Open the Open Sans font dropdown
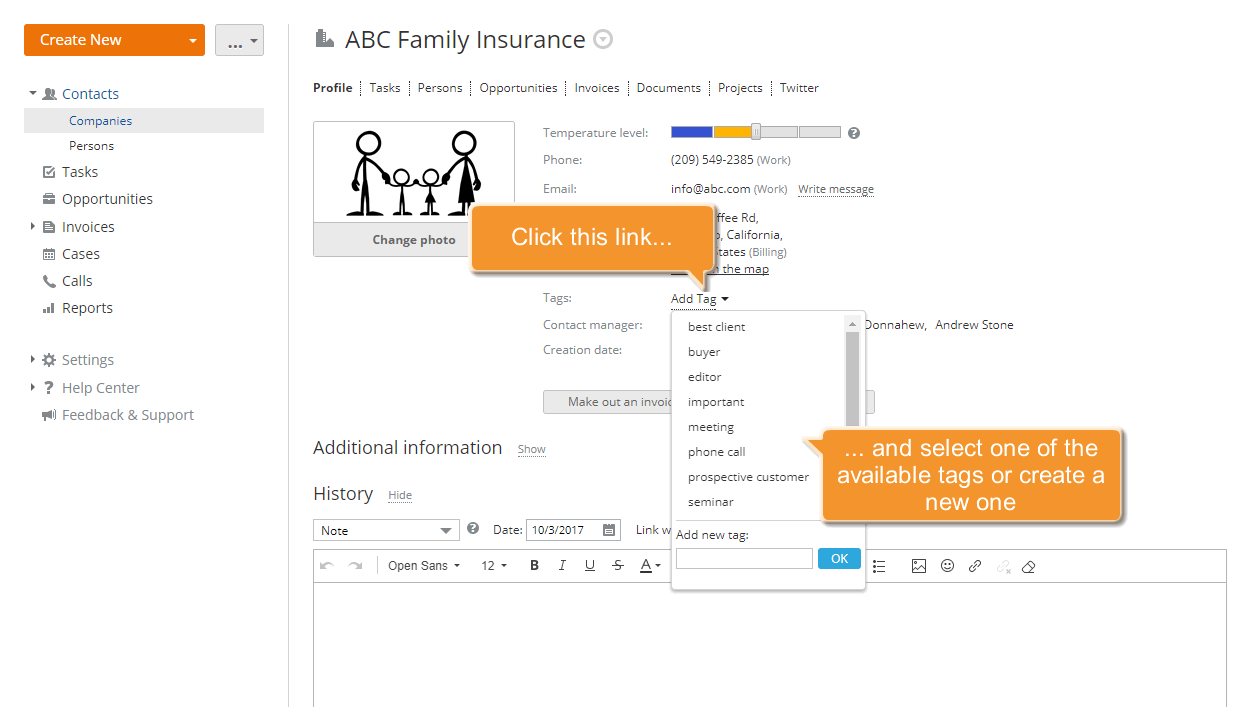The width and height of the screenshot is (1240, 708). point(424,566)
